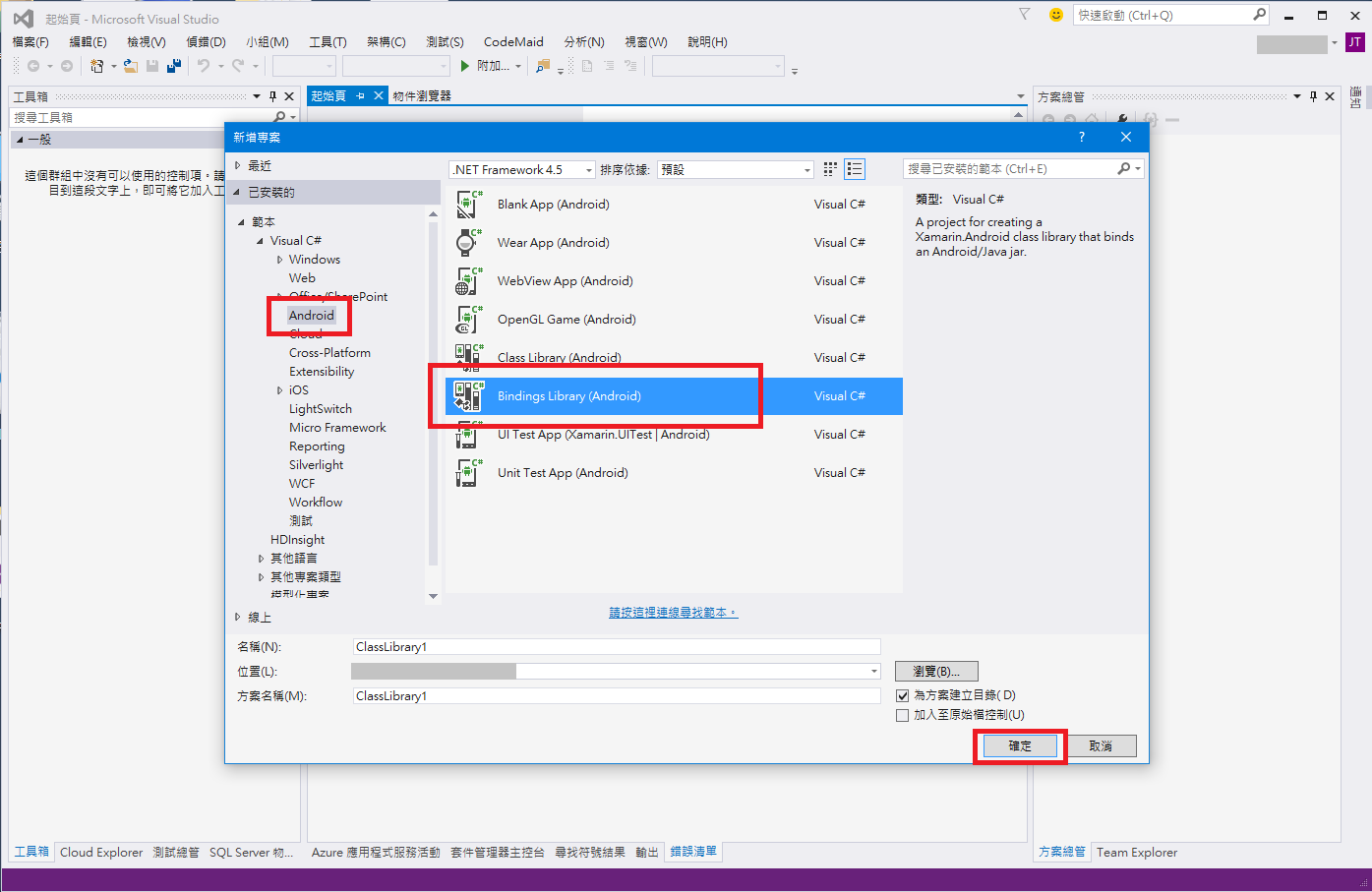Switch to Object Browser tab

tap(422, 96)
